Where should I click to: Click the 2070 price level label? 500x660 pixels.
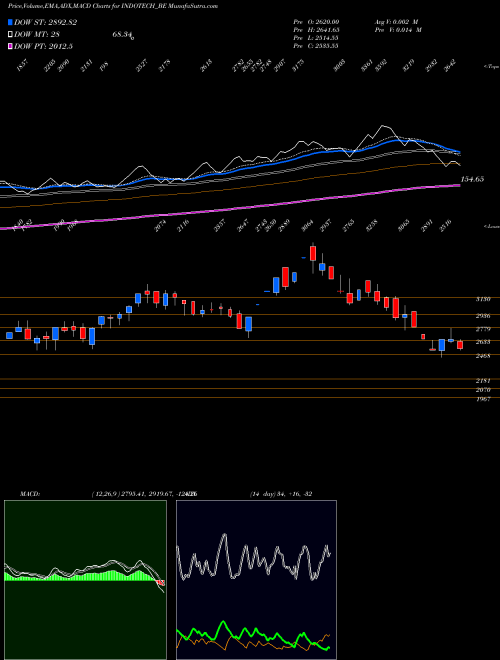pos(483,390)
